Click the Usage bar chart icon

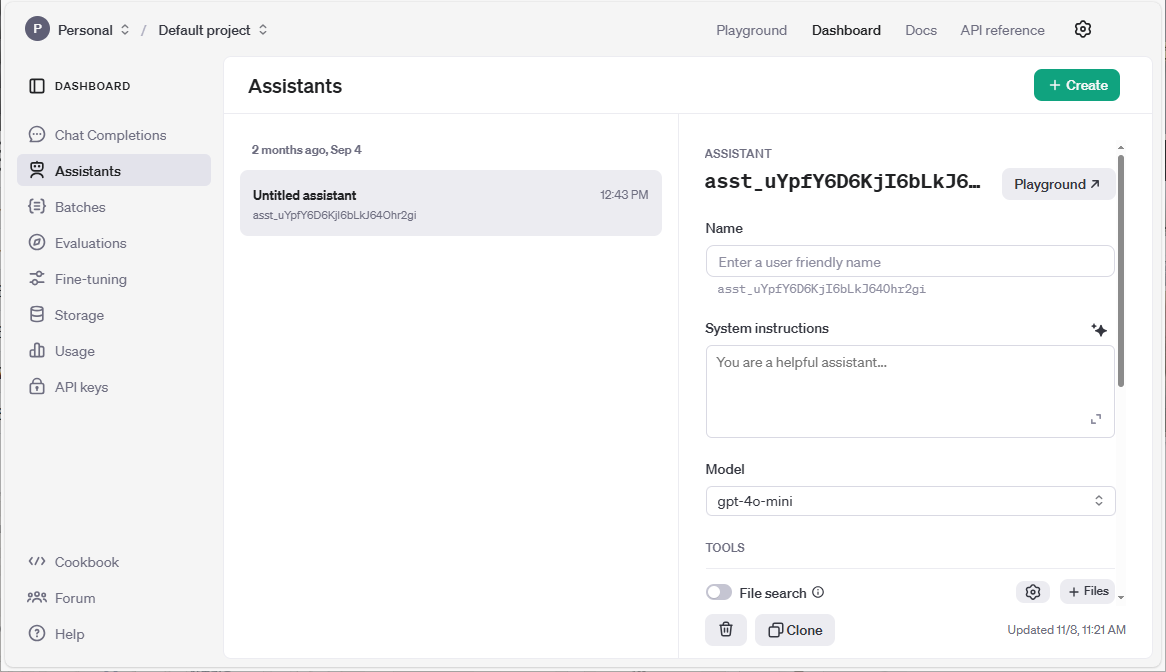(x=36, y=350)
